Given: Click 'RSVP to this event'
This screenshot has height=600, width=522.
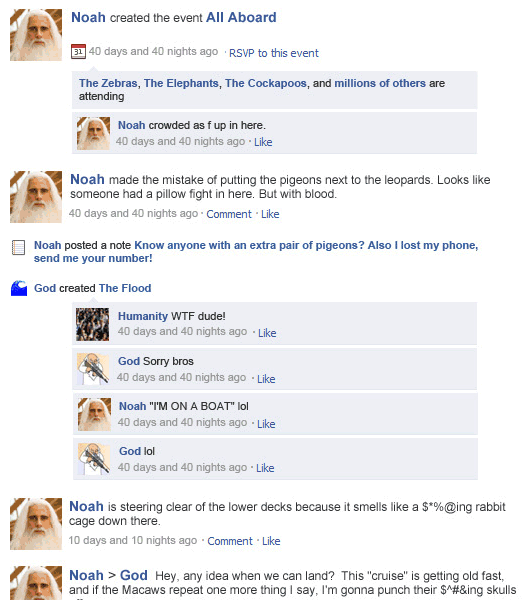Looking at the screenshot, I should (x=274, y=53).
